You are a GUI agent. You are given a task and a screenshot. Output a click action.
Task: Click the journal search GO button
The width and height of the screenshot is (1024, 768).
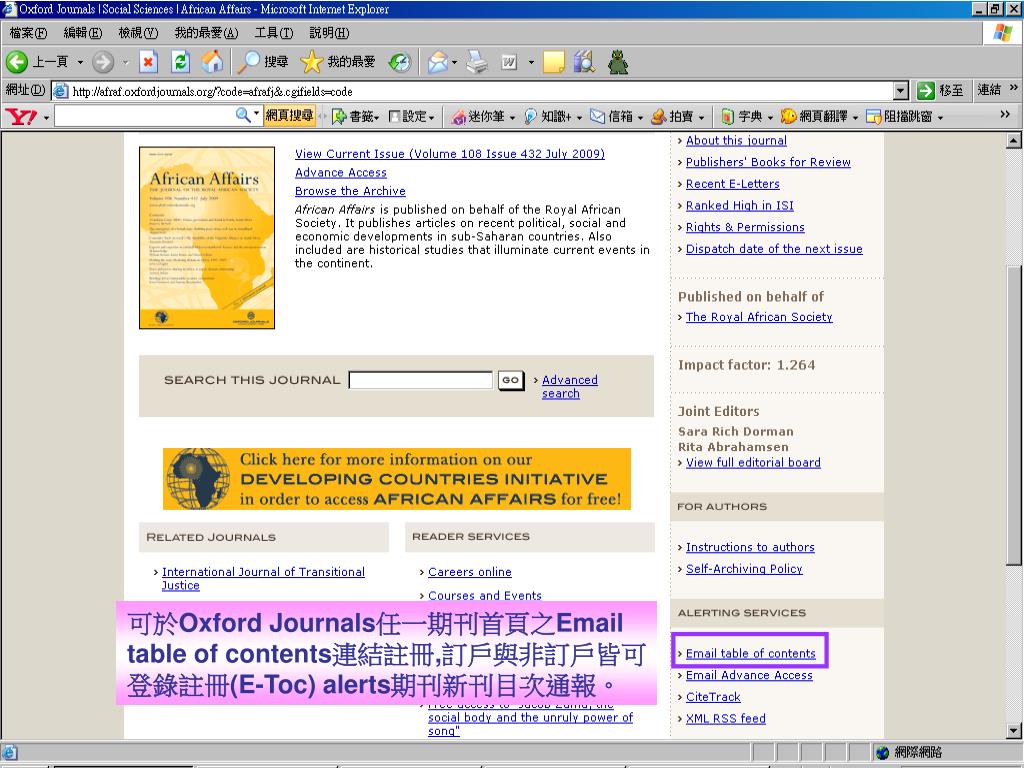(x=511, y=380)
